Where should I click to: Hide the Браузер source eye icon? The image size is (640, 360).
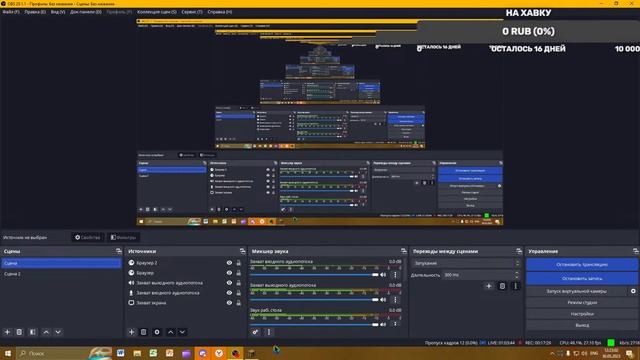pos(229,273)
